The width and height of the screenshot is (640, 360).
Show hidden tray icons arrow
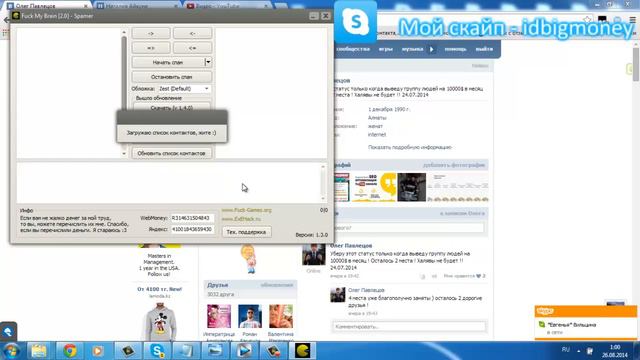(x=579, y=350)
